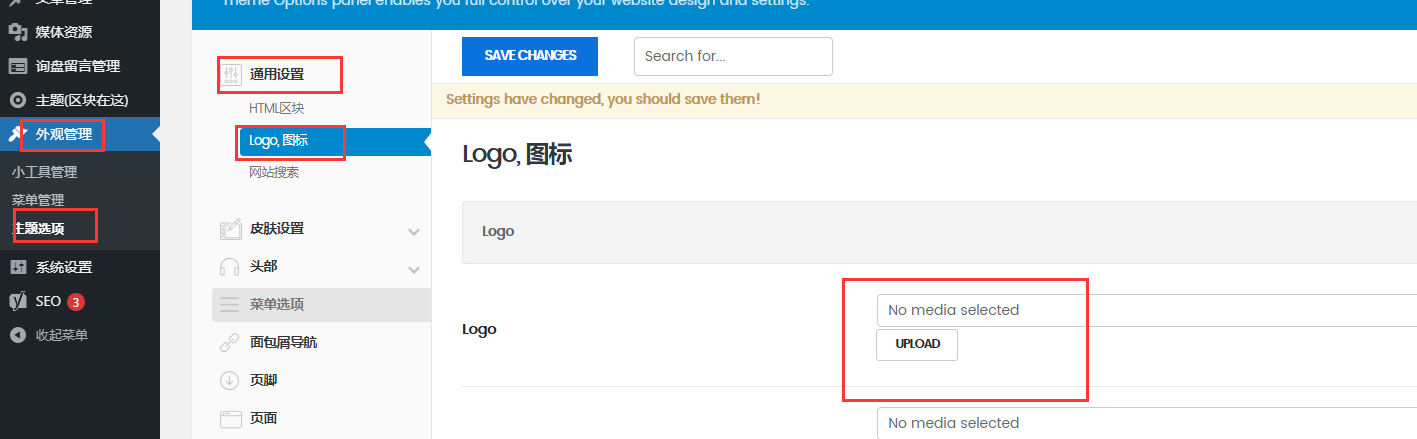
Task: Click the 外观管理 paintbrush icon
Action: (17, 134)
